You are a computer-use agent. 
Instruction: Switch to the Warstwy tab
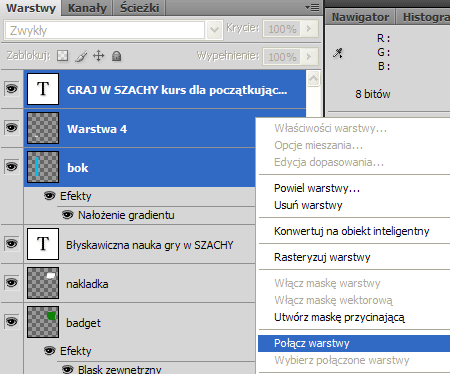pos(31,8)
